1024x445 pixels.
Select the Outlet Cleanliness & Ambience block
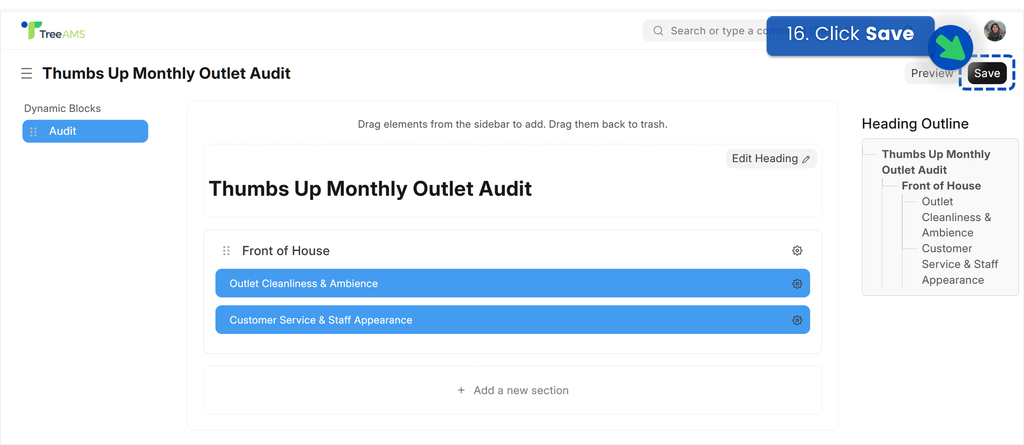click(x=513, y=284)
